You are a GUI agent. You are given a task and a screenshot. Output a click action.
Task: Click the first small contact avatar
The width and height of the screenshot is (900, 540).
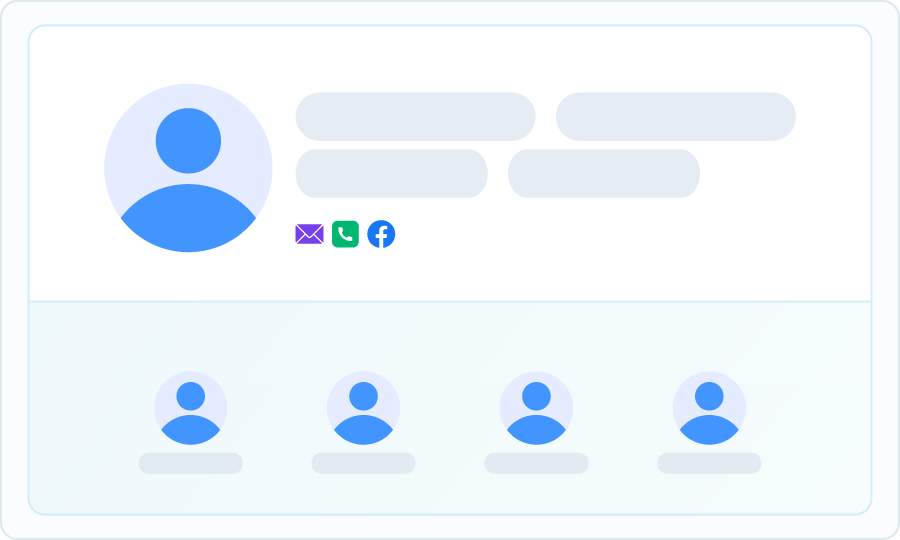click(x=191, y=408)
